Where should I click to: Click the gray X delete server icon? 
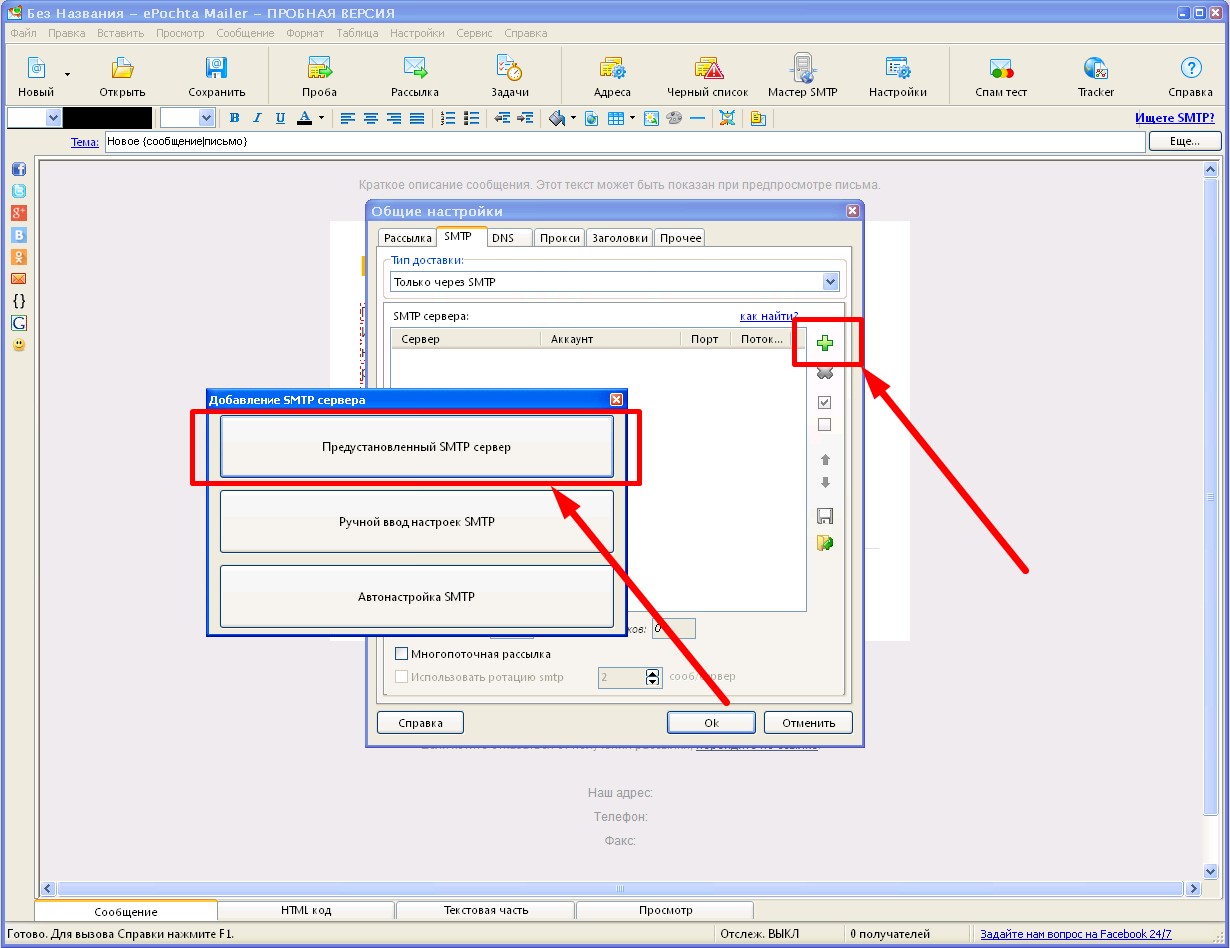pyautogui.click(x=825, y=373)
